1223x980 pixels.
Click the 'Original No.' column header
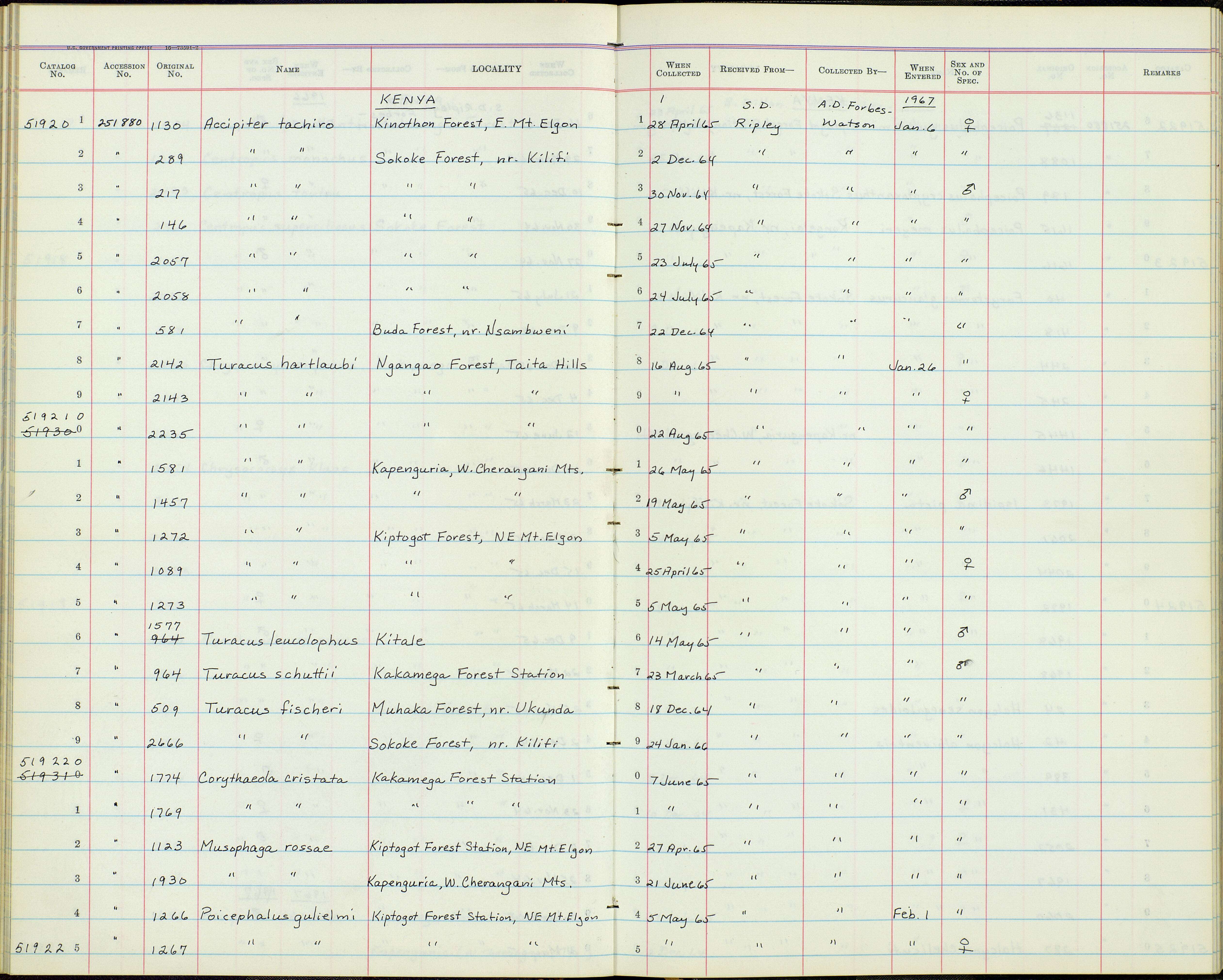175,70
